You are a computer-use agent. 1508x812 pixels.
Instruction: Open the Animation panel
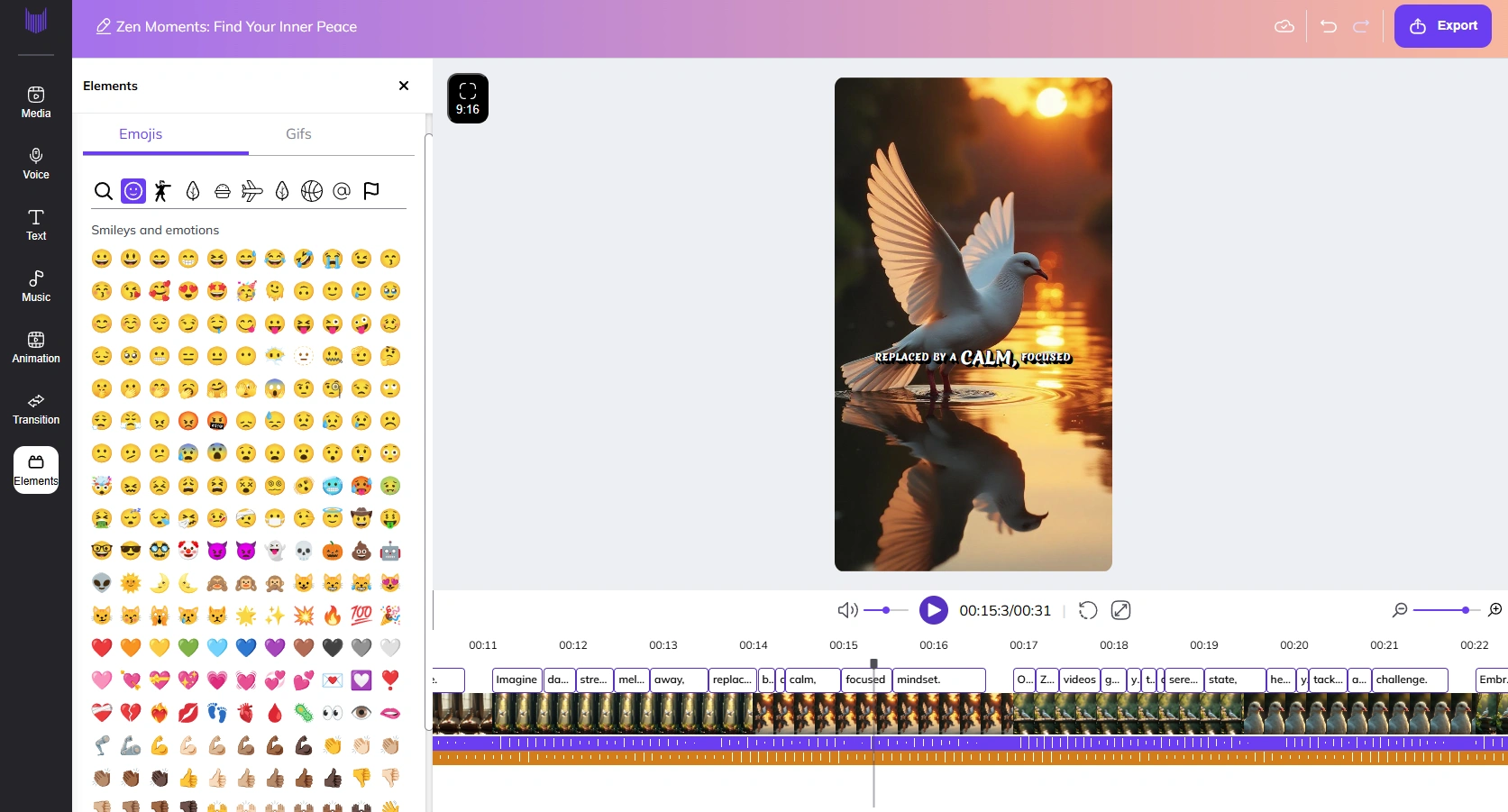tap(36, 348)
